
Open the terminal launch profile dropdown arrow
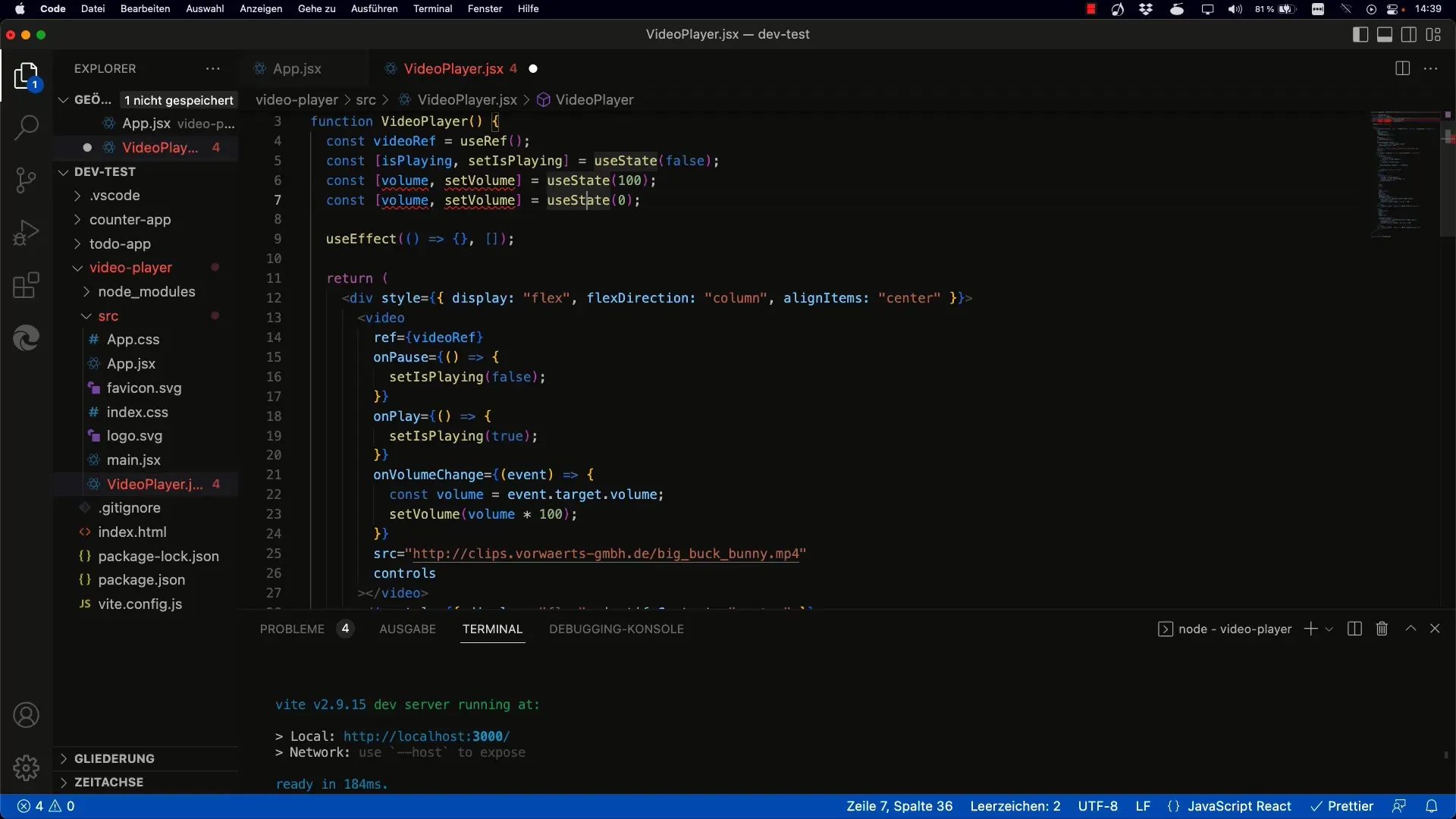pos(1329,629)
